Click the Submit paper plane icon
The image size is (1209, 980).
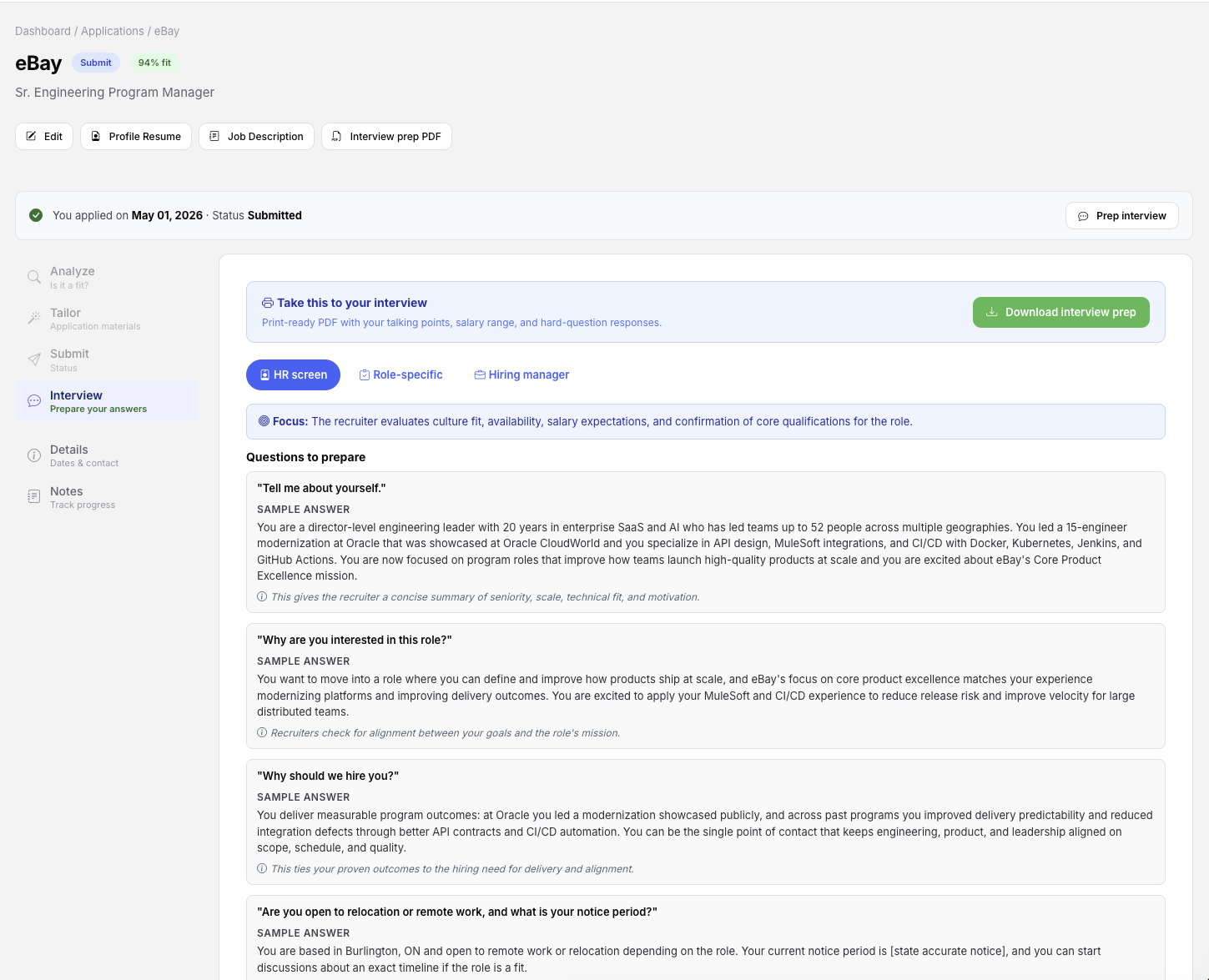[34, 359]
